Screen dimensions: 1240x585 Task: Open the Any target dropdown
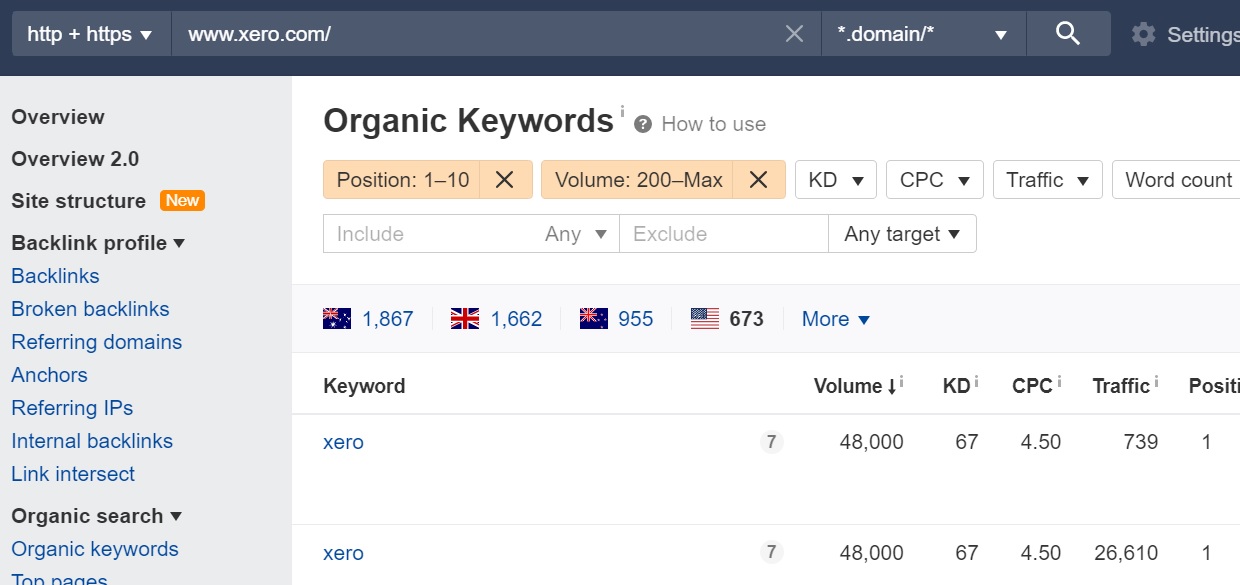902,234
